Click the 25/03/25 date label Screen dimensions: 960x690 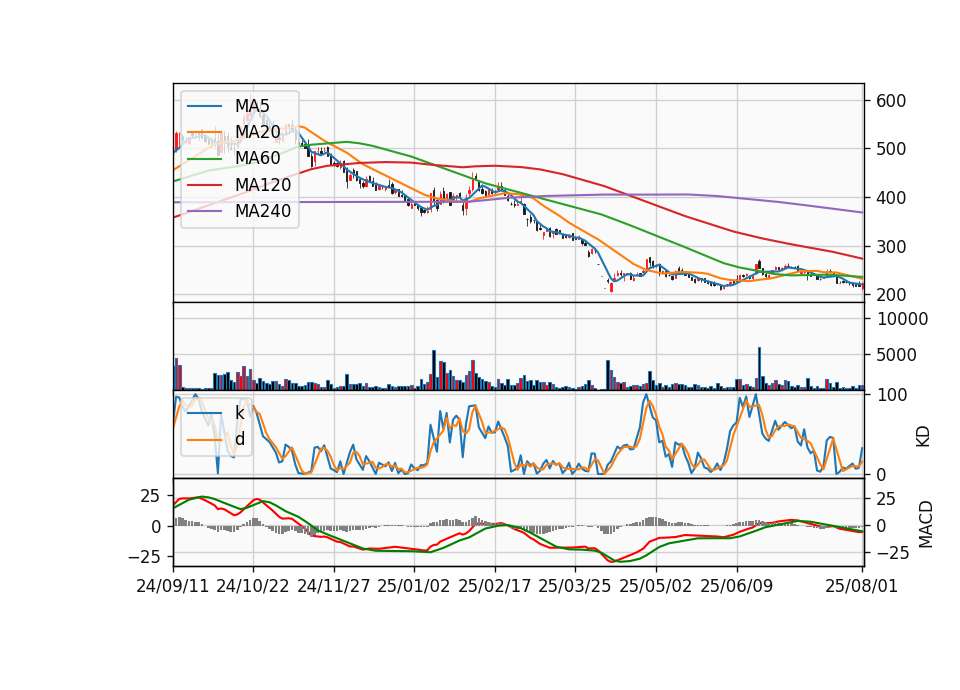[x=575, y=586]
